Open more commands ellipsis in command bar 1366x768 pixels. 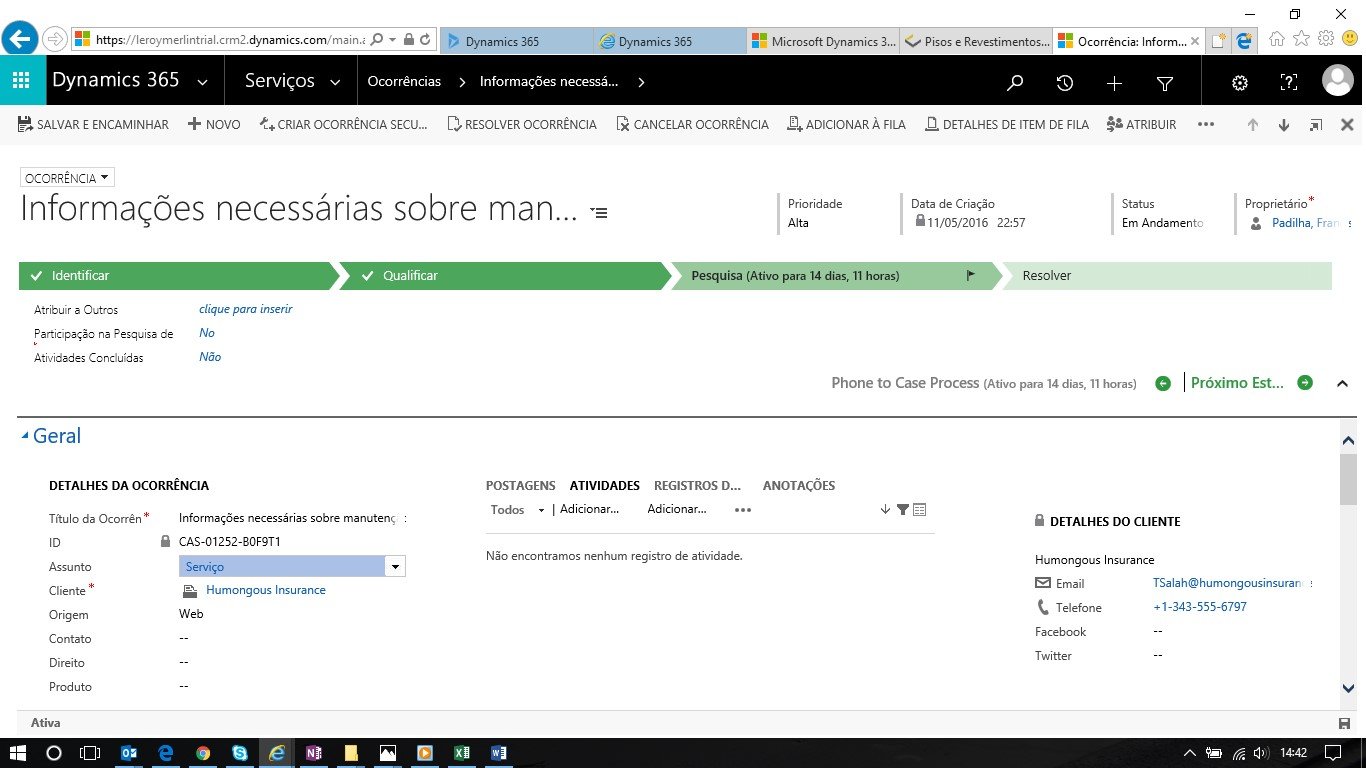click(x=1206, y=125)
